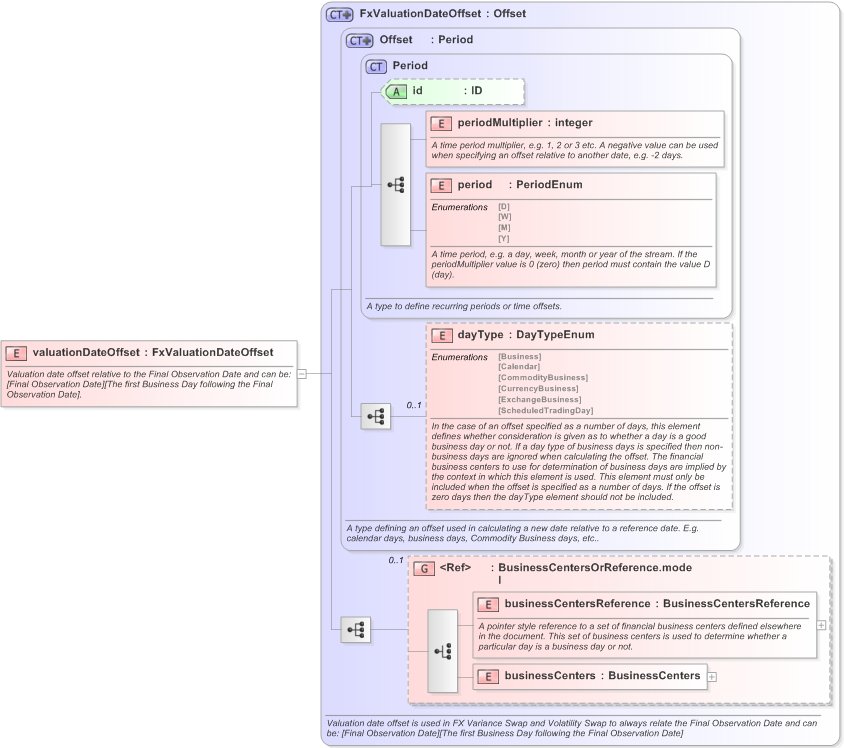
Task: Click the E icon for valuationDateOffset
Action: [15, 353]
